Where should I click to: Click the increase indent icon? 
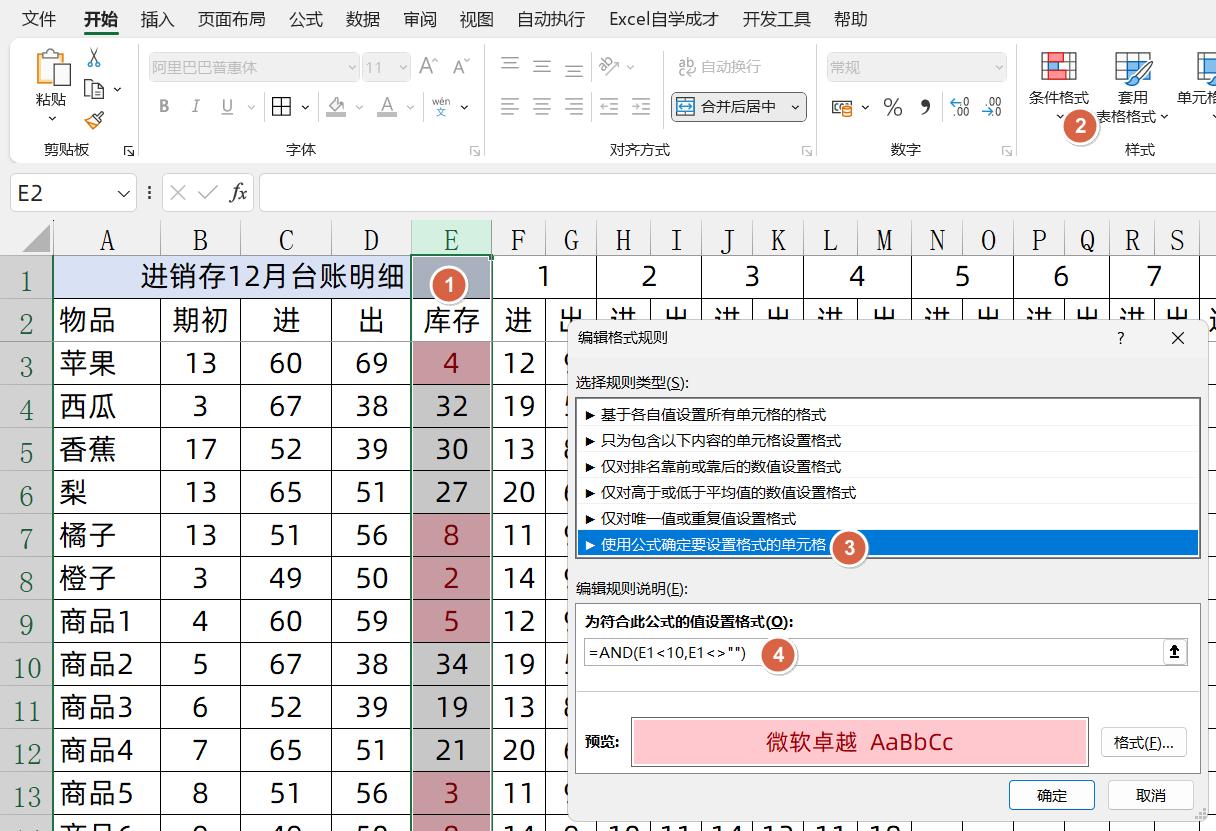641,106
